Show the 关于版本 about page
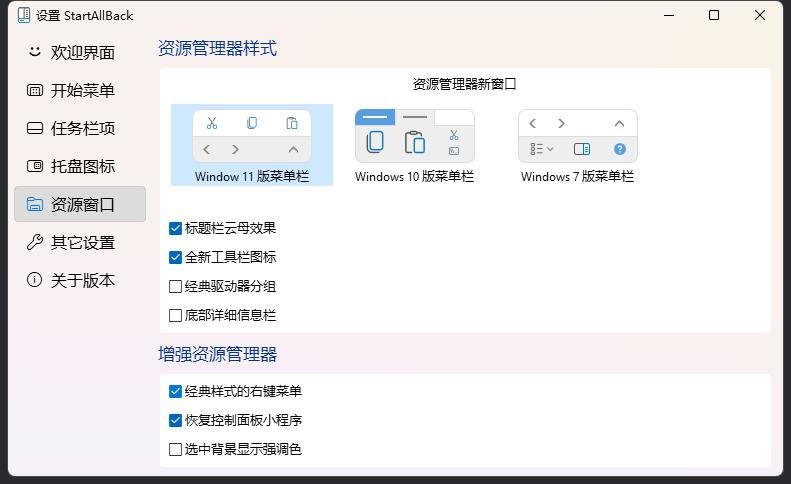 [x=80, y=280]
